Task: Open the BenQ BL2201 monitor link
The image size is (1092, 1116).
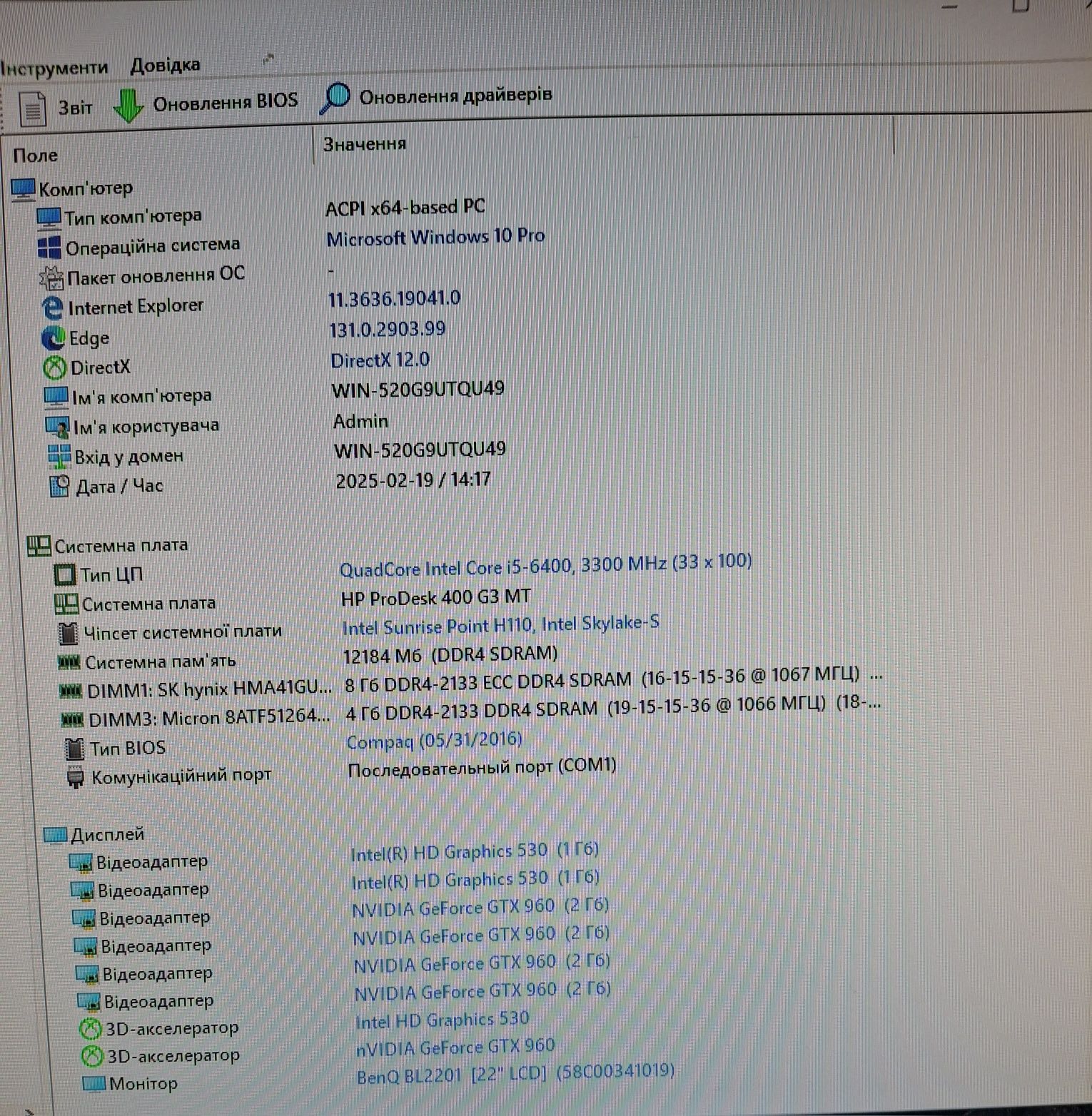Action: [515, 1073]
